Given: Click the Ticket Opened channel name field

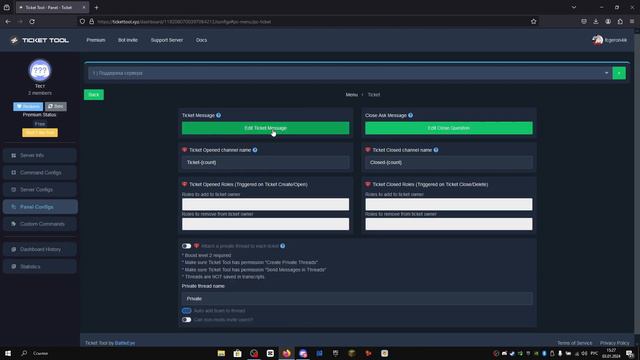Looking at the screenshot, I should coord(265,162).
